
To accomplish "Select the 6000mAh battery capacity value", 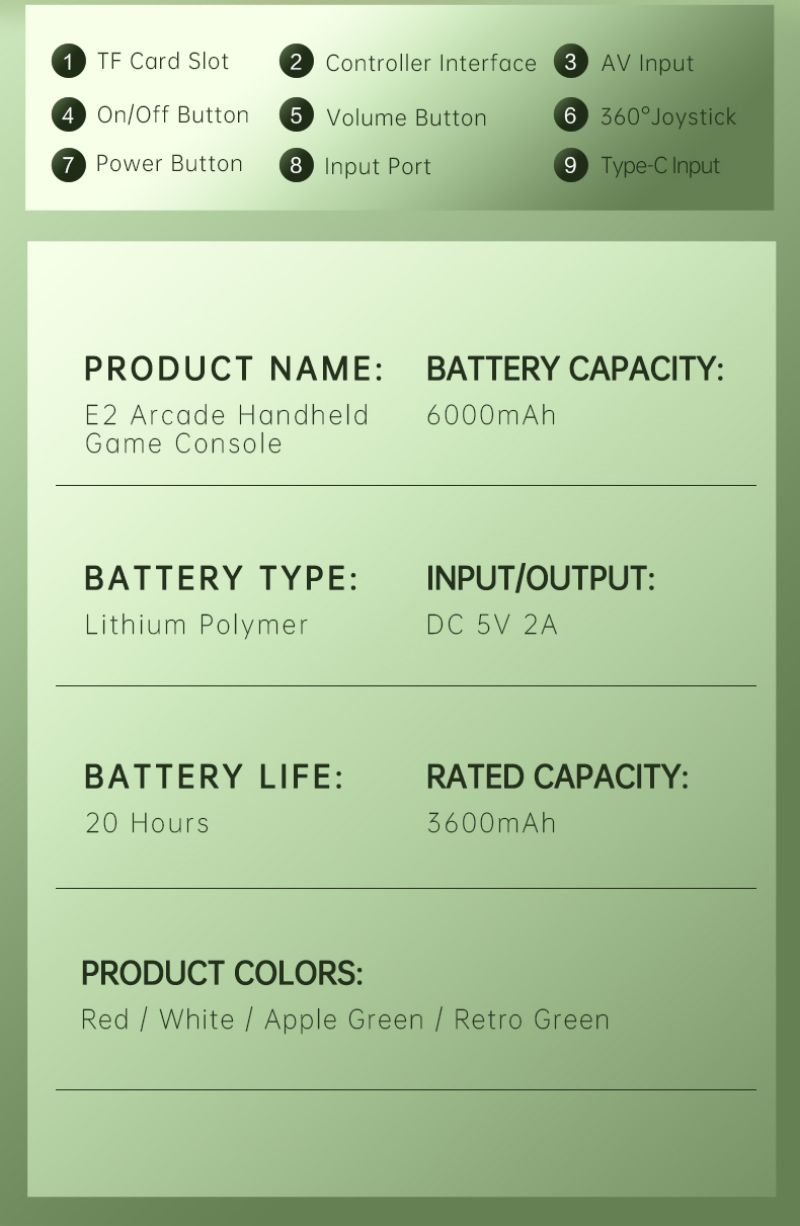I will (491, 415).
